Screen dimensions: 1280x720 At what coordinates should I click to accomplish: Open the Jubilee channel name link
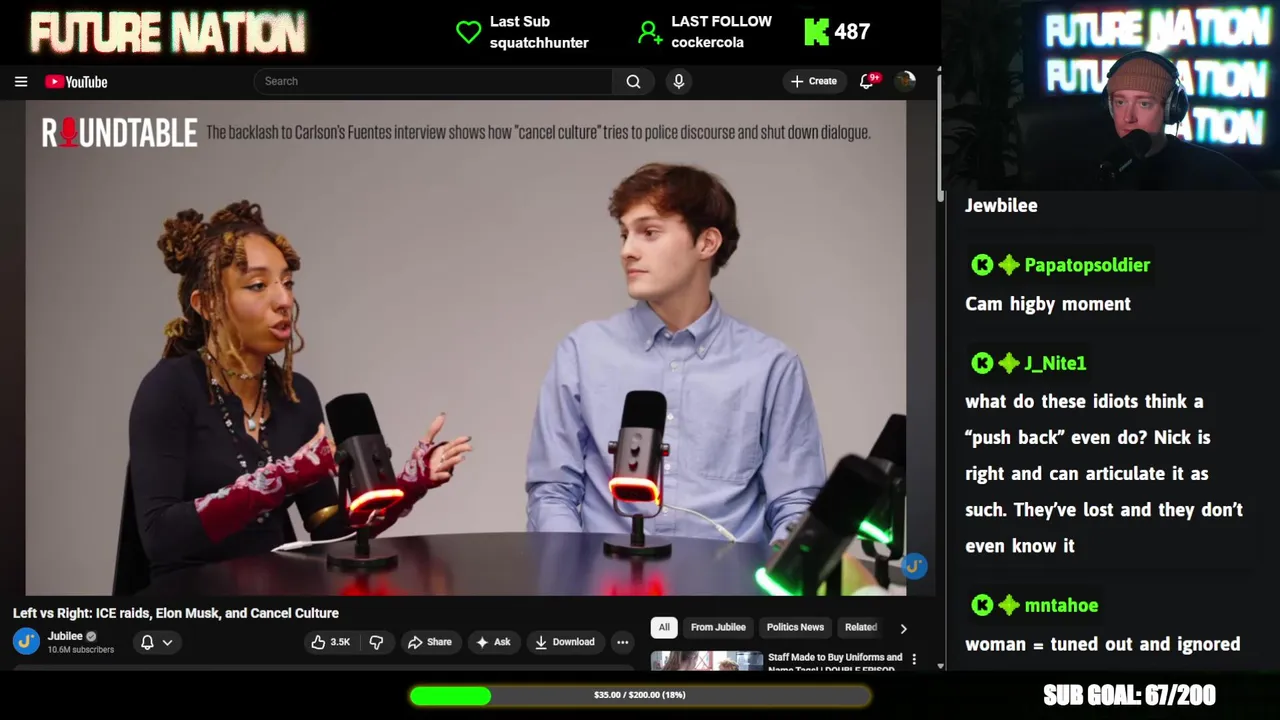coord(65,636)
